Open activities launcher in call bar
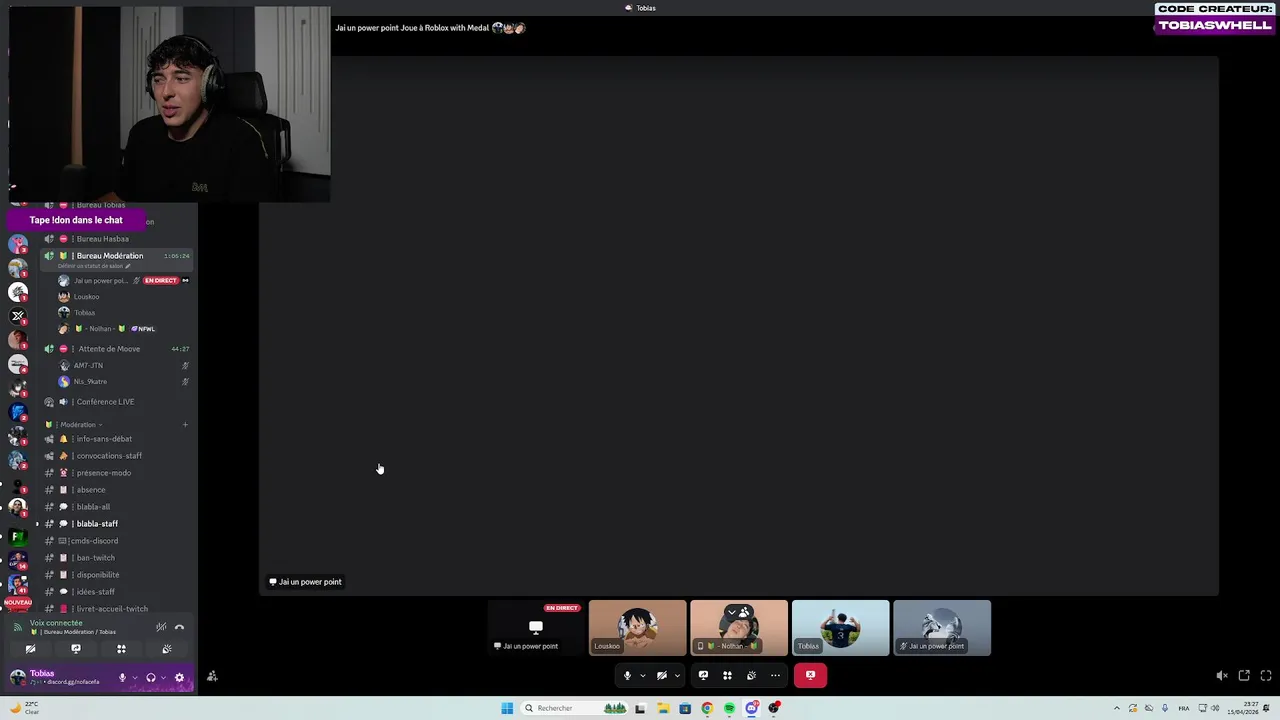Screen dimensions: 1280x720 coord(727,675)
